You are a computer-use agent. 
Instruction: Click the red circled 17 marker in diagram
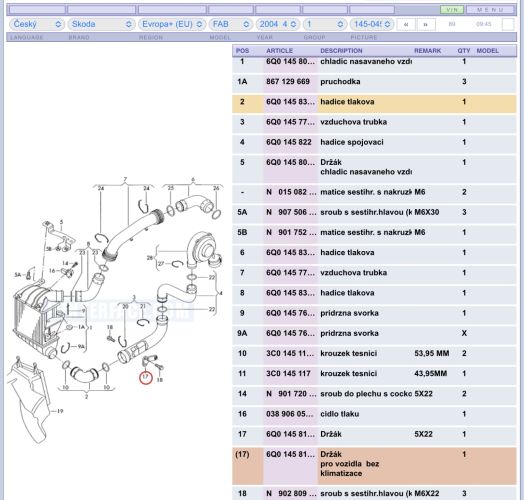pos(146,377)
